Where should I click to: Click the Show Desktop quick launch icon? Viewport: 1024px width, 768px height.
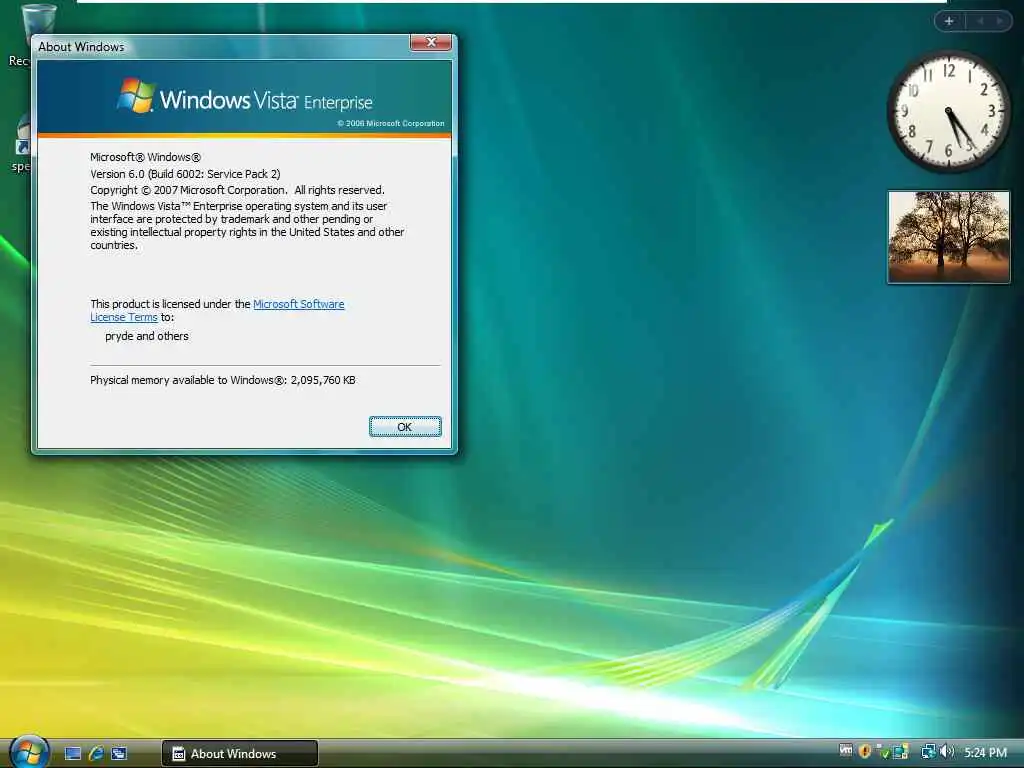pyautogui.click(x=72, y=754)
